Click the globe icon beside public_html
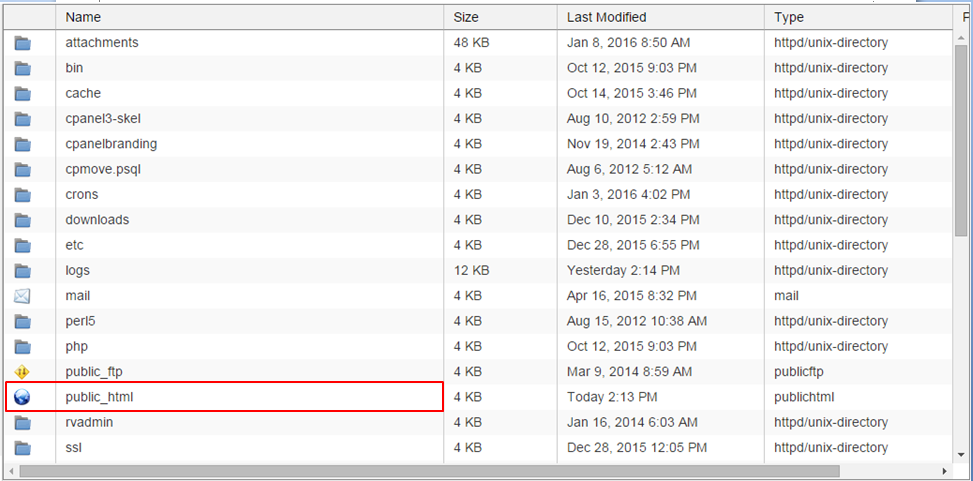973x481 pixels. point(23,397)
